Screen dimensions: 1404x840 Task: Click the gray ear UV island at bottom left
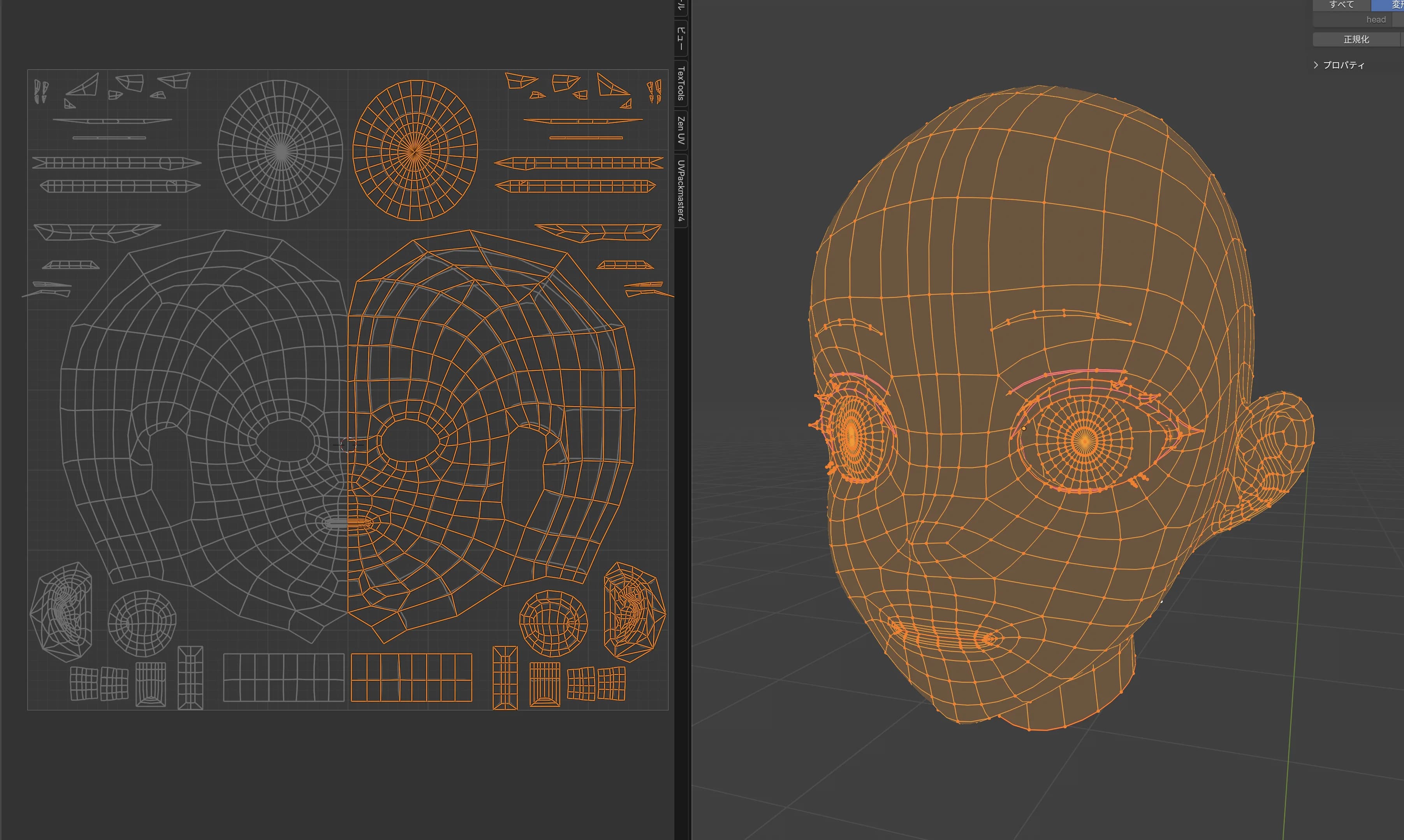pyautogui.click(x=61, y=612)
